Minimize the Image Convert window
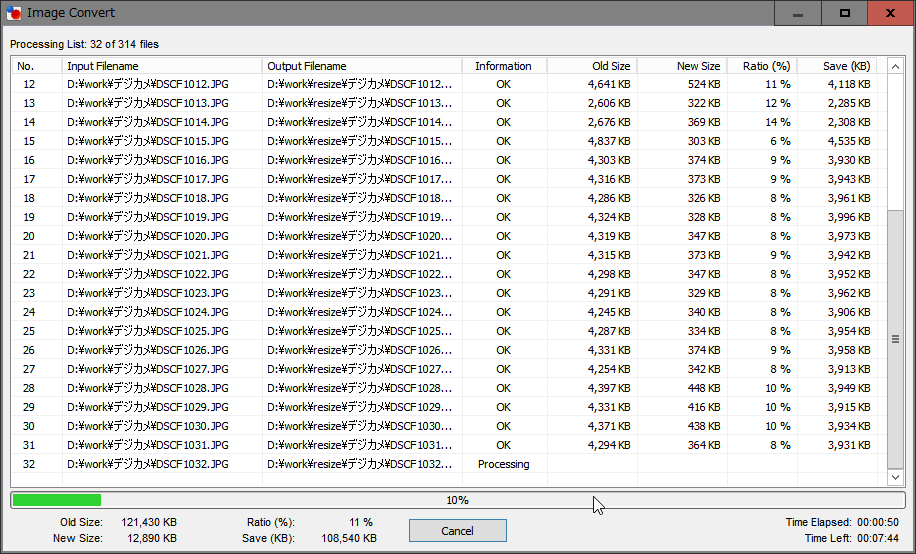 point(798,14)
